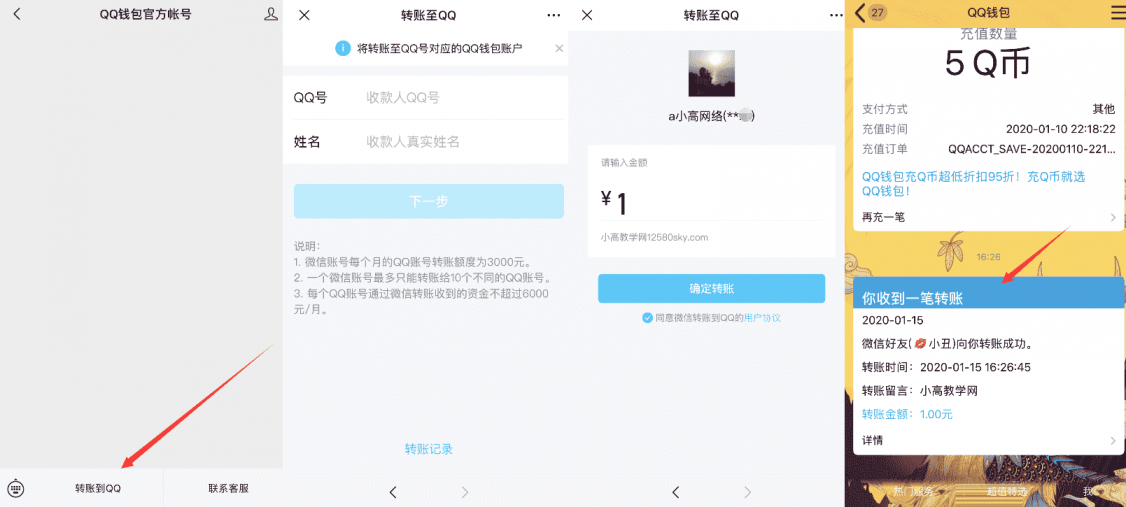Viewport: 1126px width, 507px height.
Task: Tap a小高网络 recipient name
Action: point(712,116)
